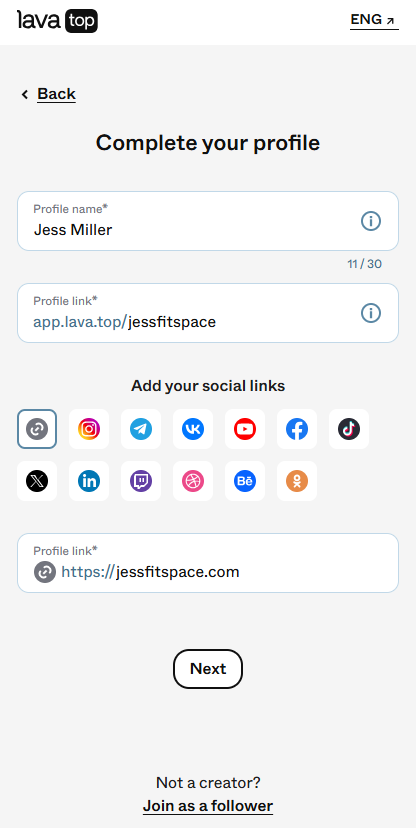This screenshot has height=828, width=416.
Task: Choose the Telegram social icon
Action: click(x=141, y=429)
